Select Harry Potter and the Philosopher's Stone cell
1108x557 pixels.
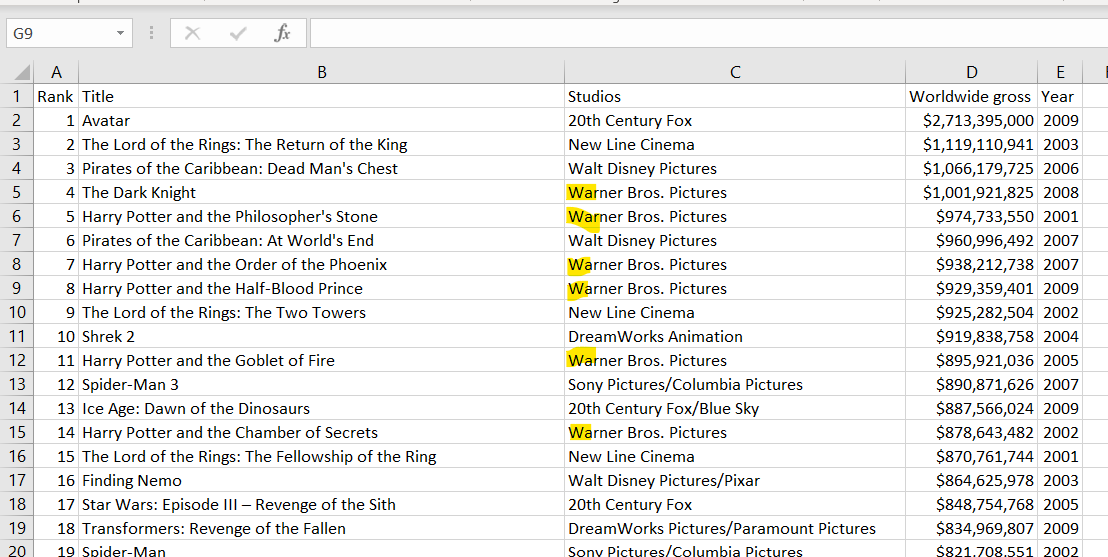point(322,216)
